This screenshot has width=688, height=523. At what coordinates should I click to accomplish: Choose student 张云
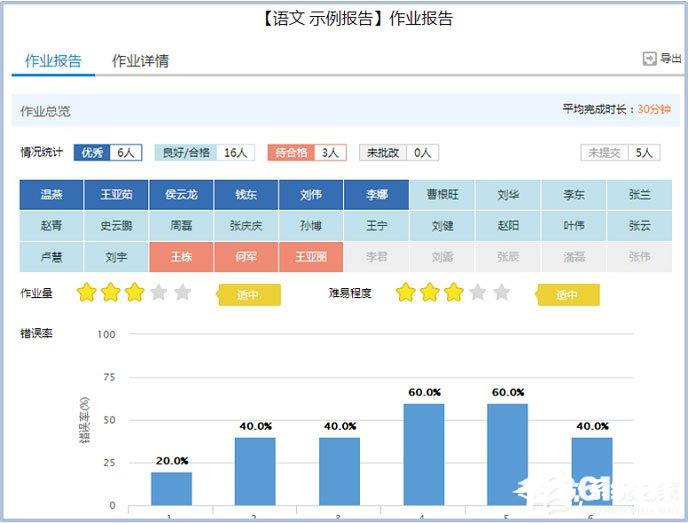pyautogui.click(x=640, y=226)
